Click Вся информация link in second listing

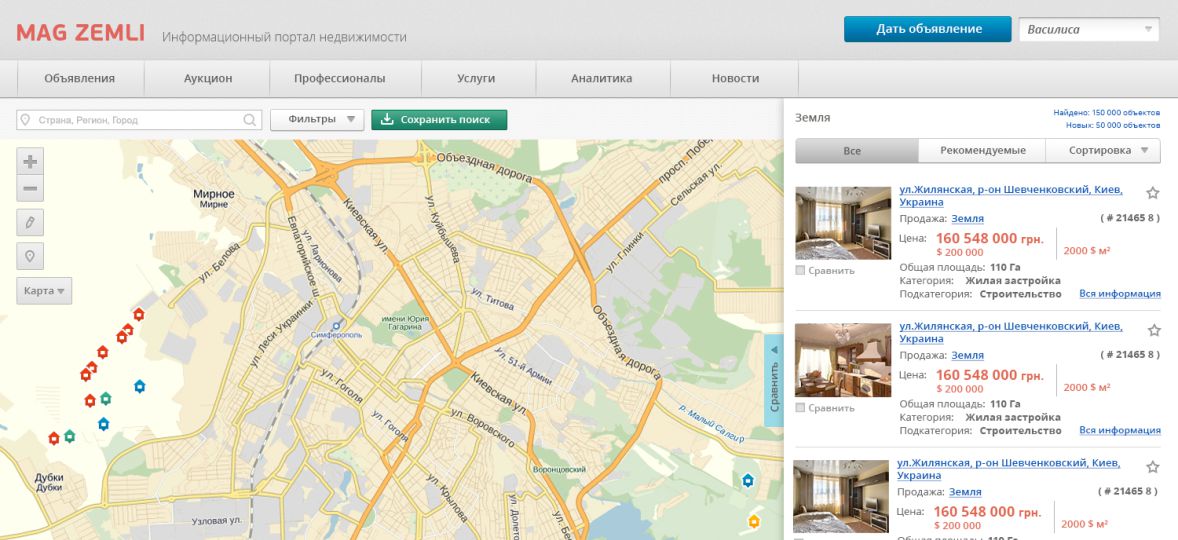coord(1119,430)
